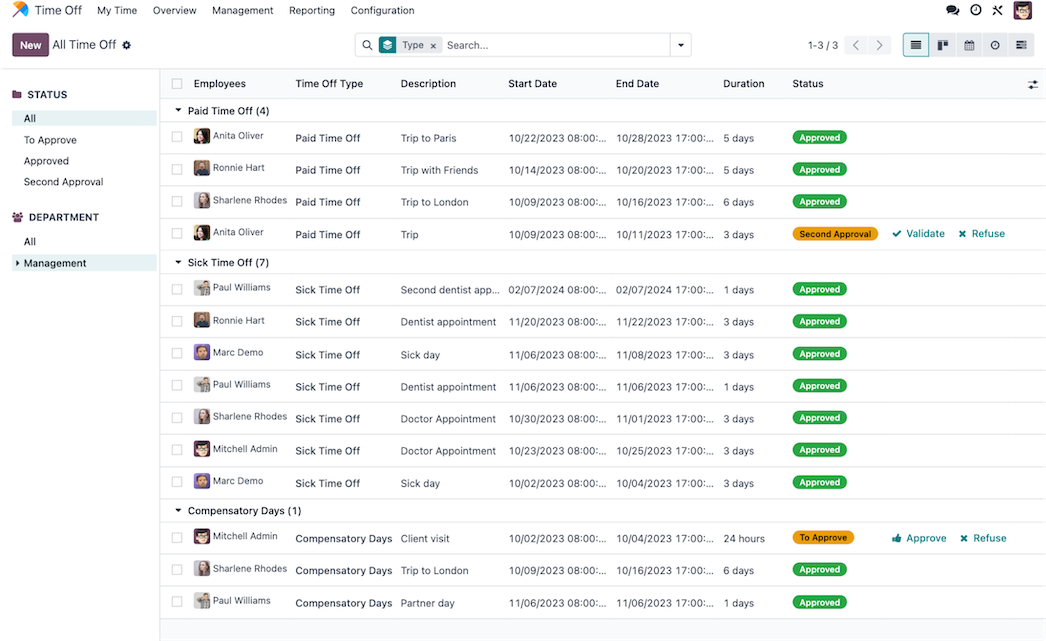Open the conversations chat icon
Image resolution: width=1046 pixels, height=641 pixels.
(952, 10)
